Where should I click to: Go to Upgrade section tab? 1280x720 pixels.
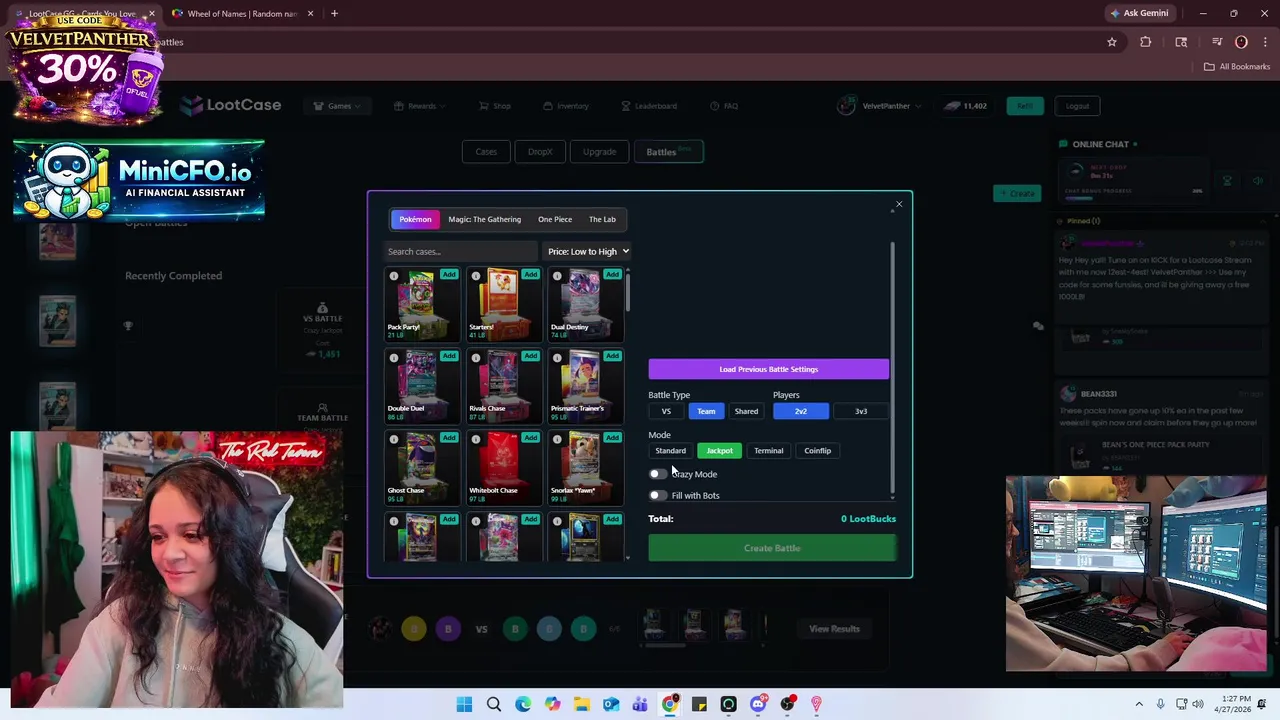pyautogui.click(x=600, y=152)
